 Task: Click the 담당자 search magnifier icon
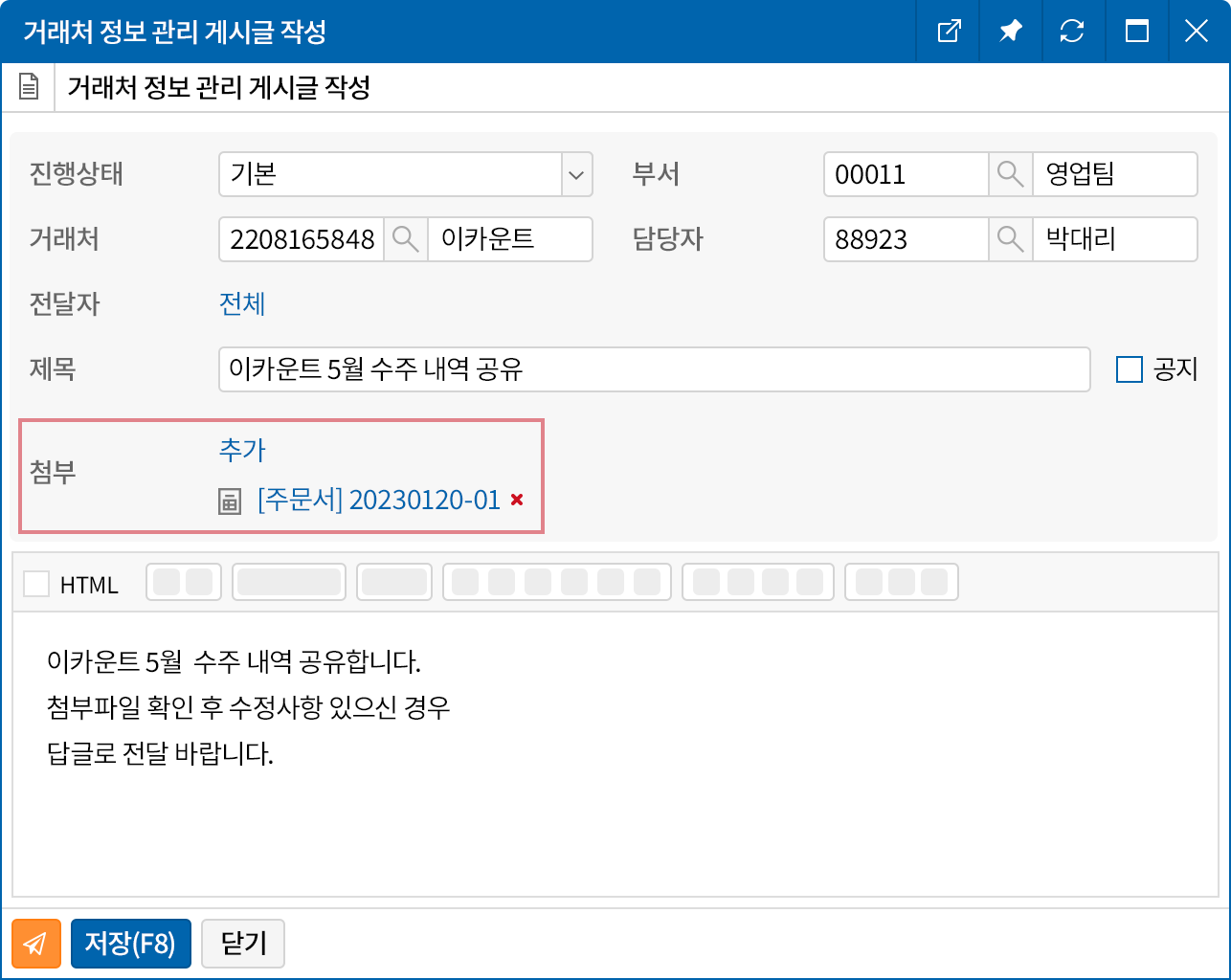(1010, 239)
